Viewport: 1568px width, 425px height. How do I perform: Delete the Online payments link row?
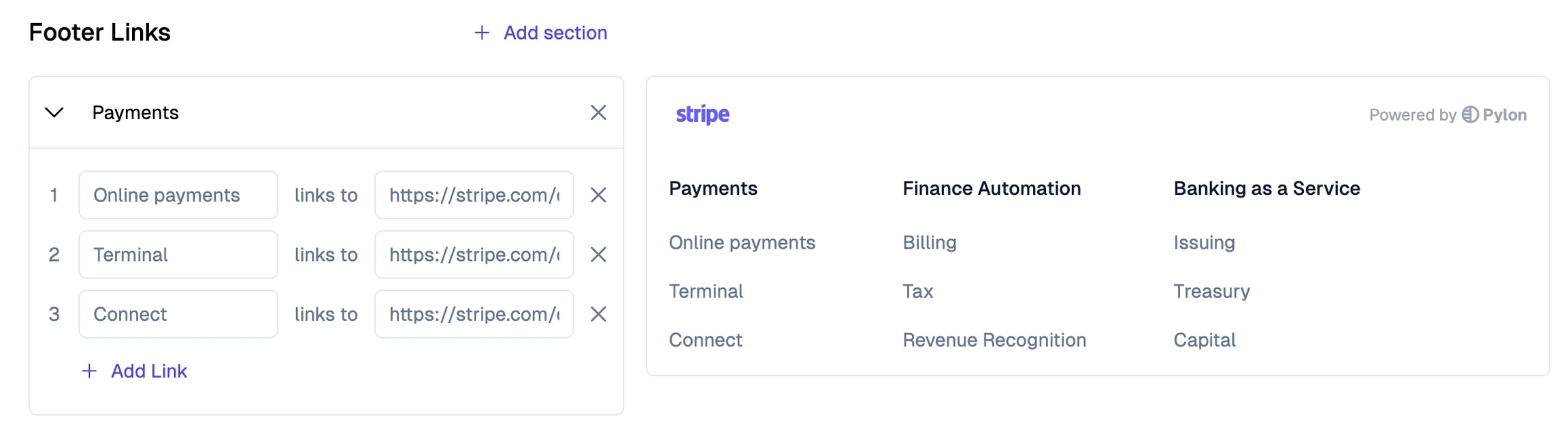[x=598, y=195]
